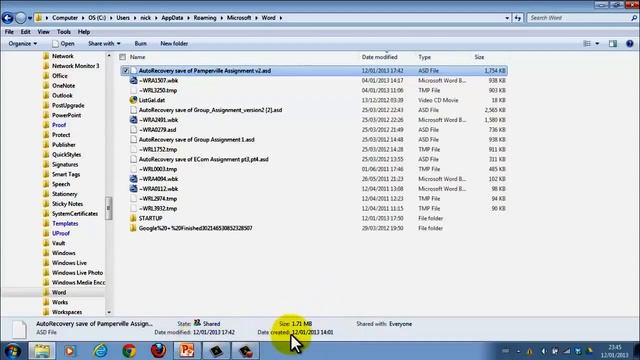This screenshot has height=360, width=640.
Task: Open the Help menu
Action: coord(84,32)
